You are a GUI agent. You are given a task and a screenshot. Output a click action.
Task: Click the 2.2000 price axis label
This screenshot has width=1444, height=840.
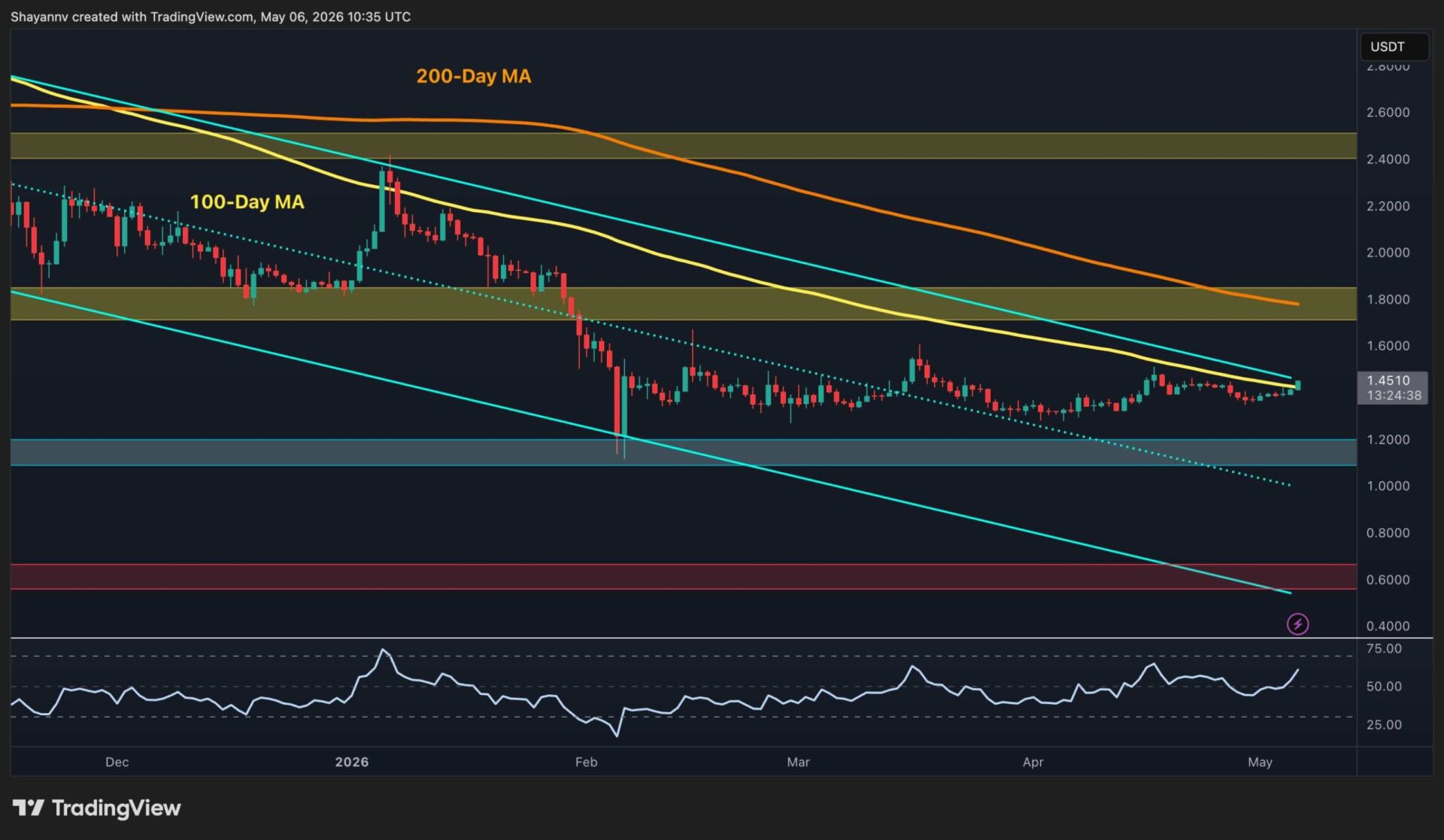pyautogui.click(x=1388, y=205)
